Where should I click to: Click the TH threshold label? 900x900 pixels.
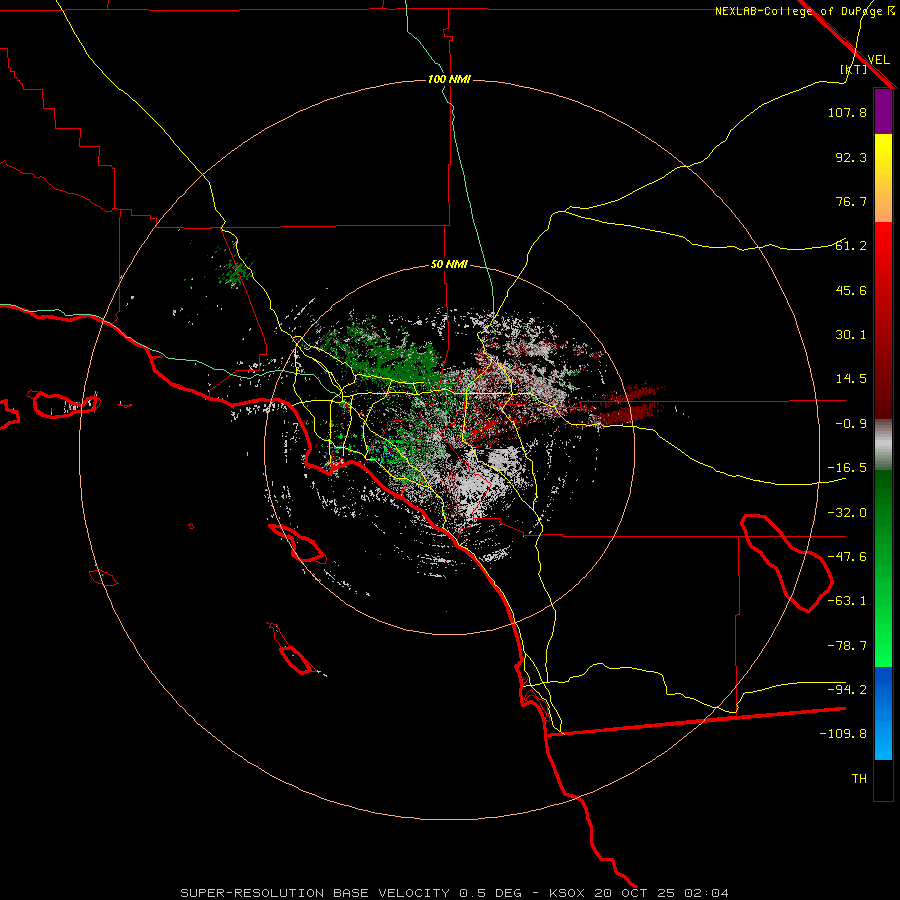tap(859, 779)
